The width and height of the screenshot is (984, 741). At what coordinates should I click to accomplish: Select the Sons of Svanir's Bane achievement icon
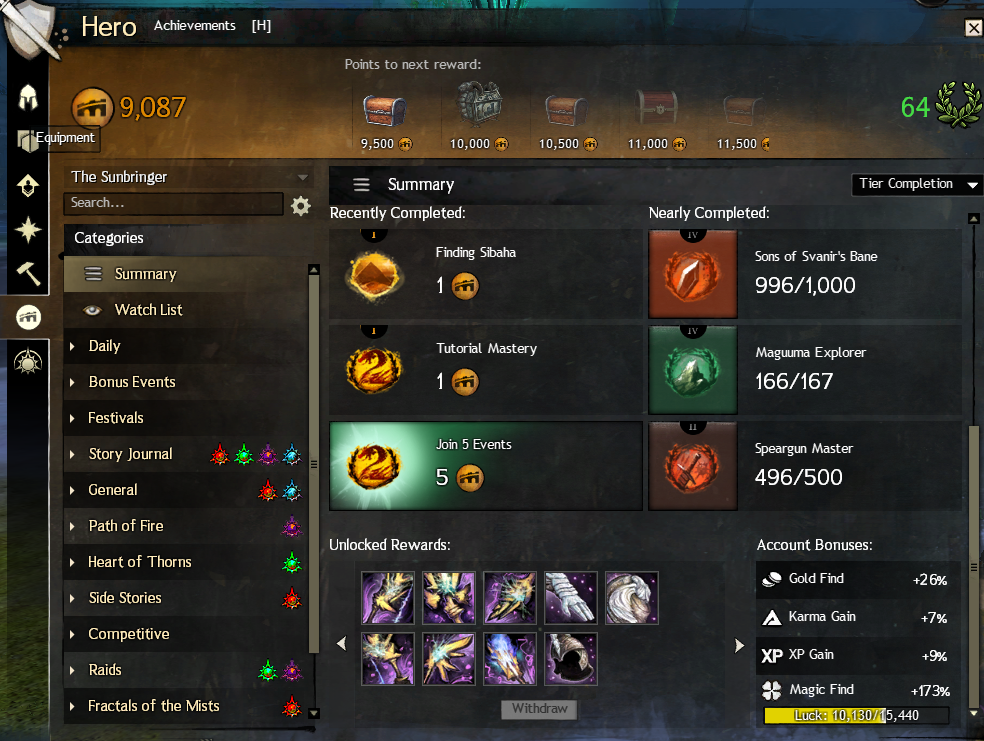click(x=693, y=274)
